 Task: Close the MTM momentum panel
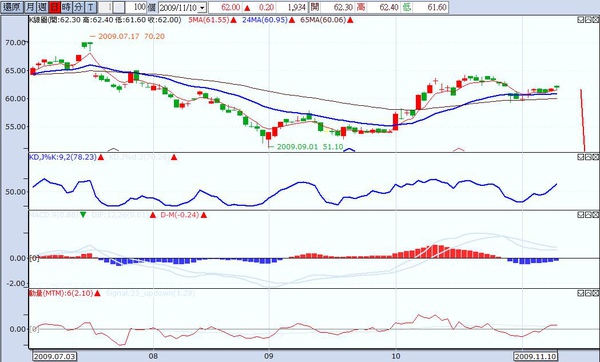(595, 293)
